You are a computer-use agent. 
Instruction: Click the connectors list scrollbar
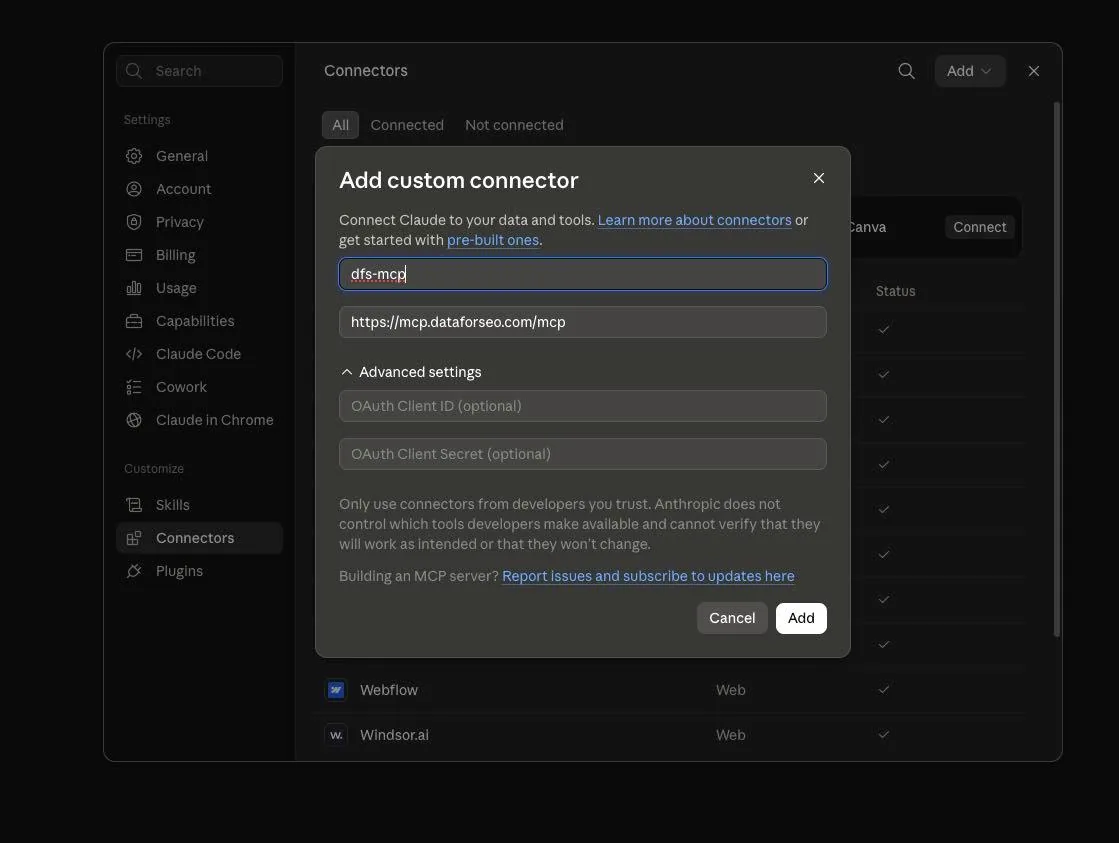1056,369
